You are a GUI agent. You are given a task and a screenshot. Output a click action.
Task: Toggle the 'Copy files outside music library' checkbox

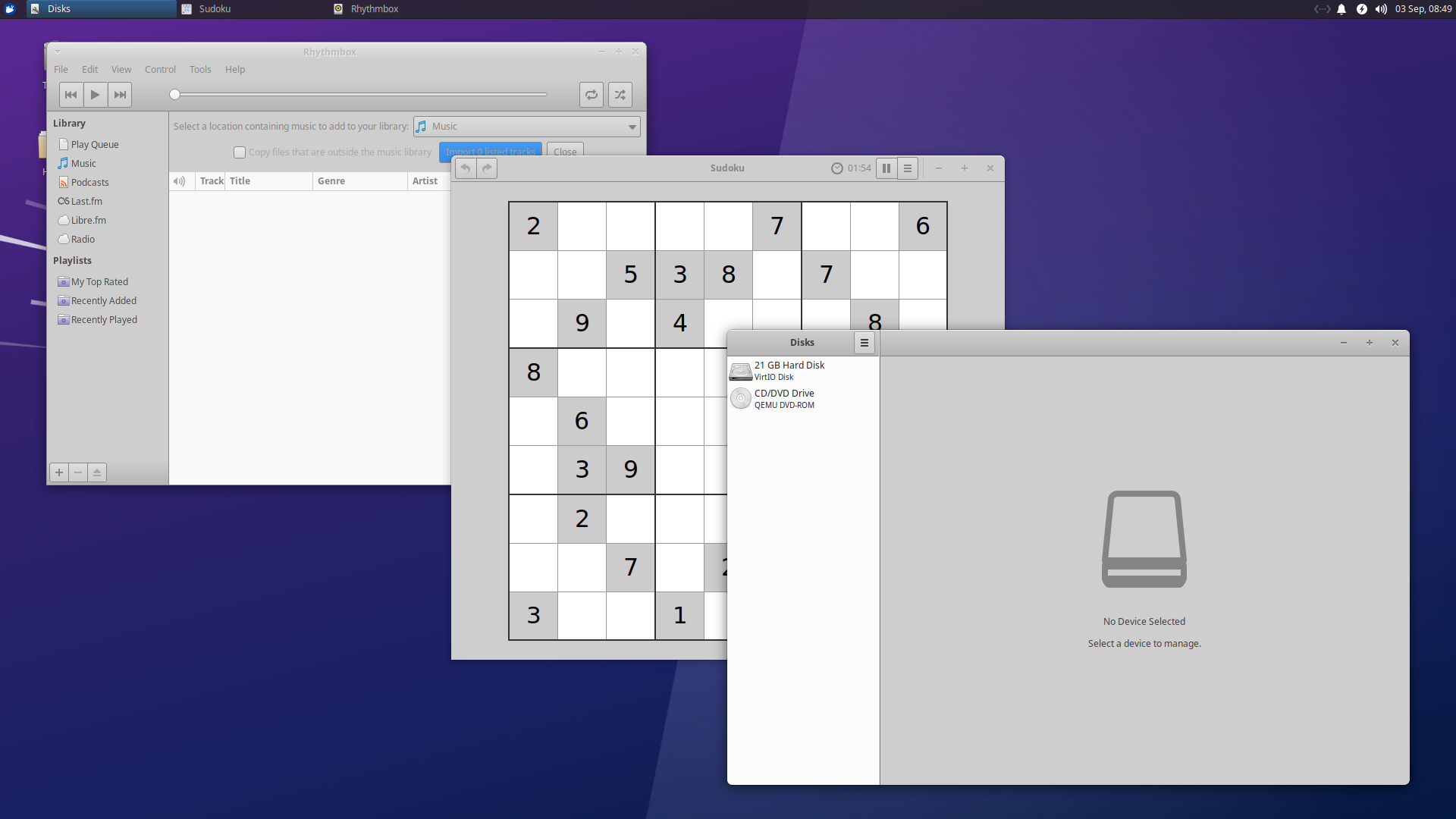pos(239,151)
